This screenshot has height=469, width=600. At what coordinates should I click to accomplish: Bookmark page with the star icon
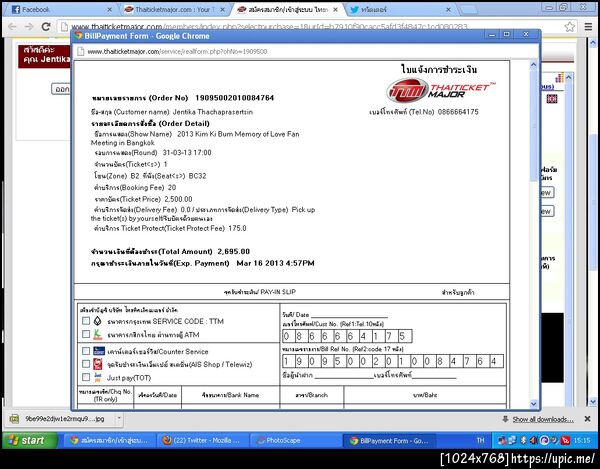569,26
